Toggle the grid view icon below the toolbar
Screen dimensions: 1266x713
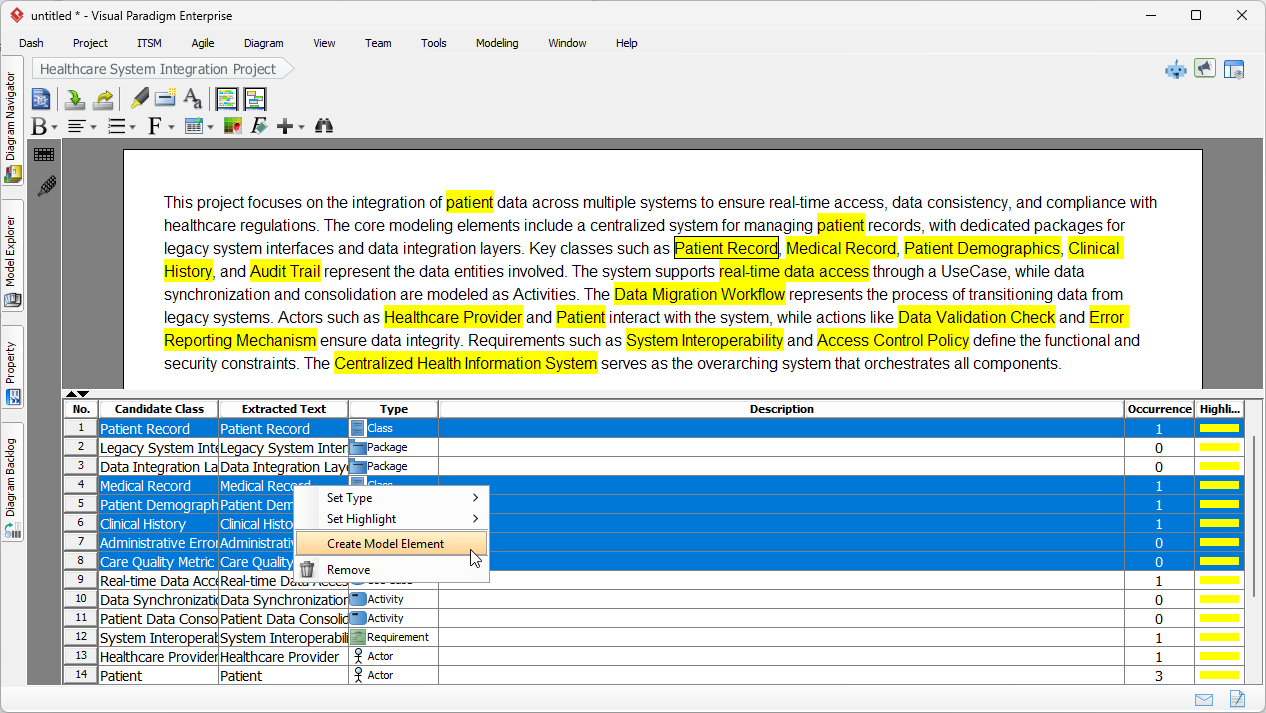[44, 154]
